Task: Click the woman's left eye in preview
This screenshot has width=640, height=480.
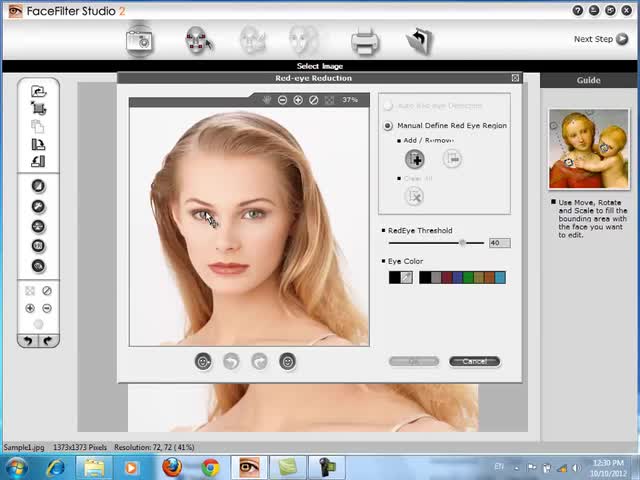Action: [253, 214]
